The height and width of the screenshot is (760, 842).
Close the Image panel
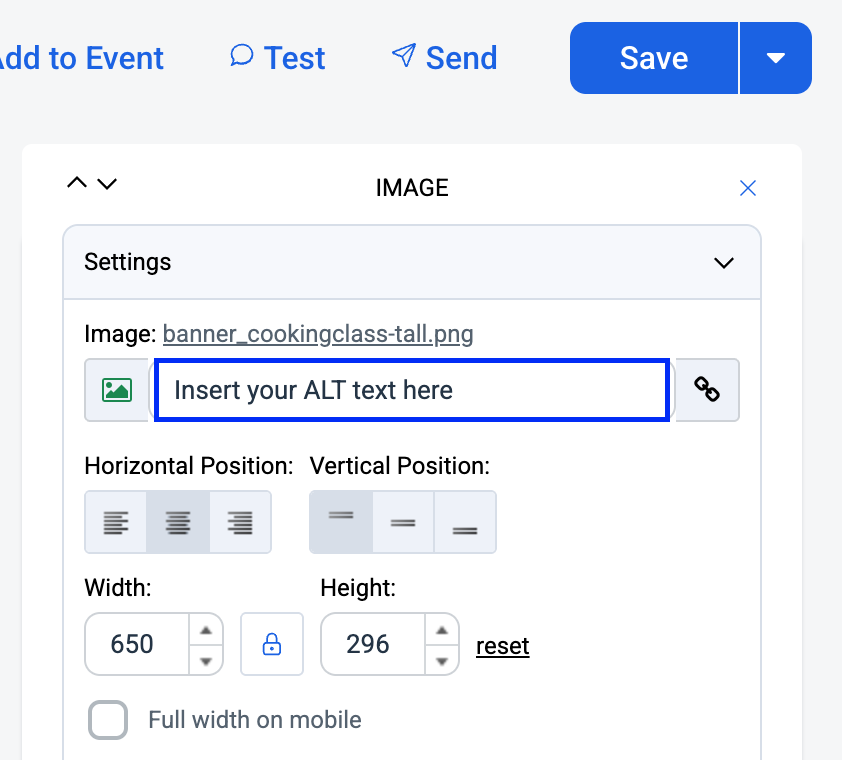(747, 188)
